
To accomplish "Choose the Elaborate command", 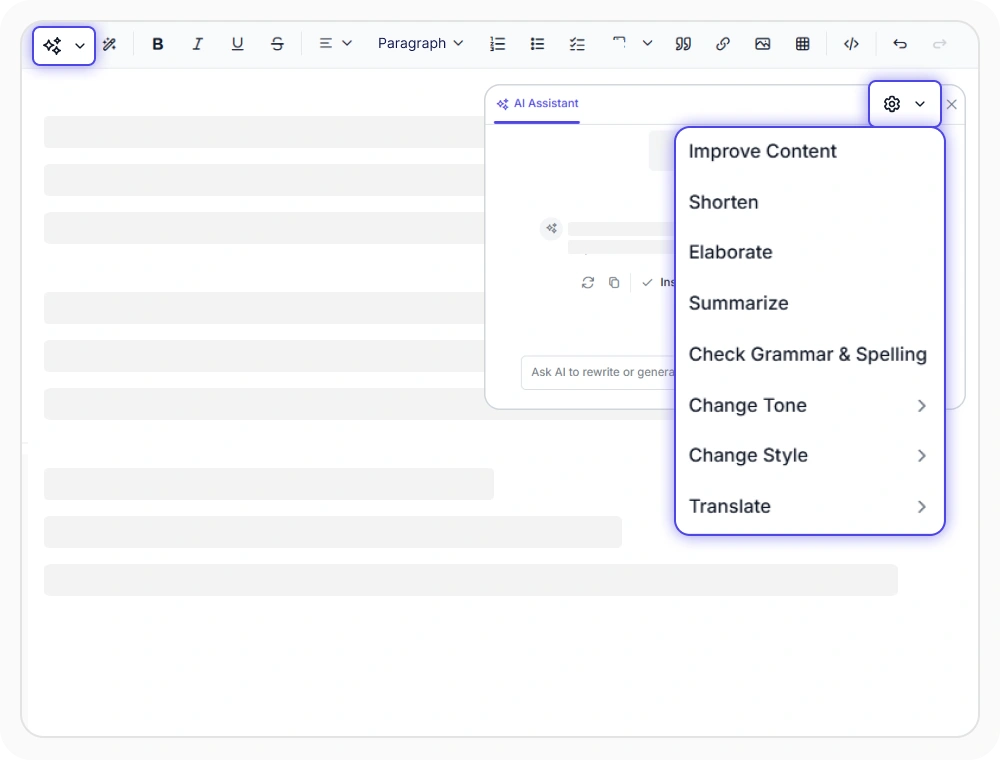I will pos(809,252).
